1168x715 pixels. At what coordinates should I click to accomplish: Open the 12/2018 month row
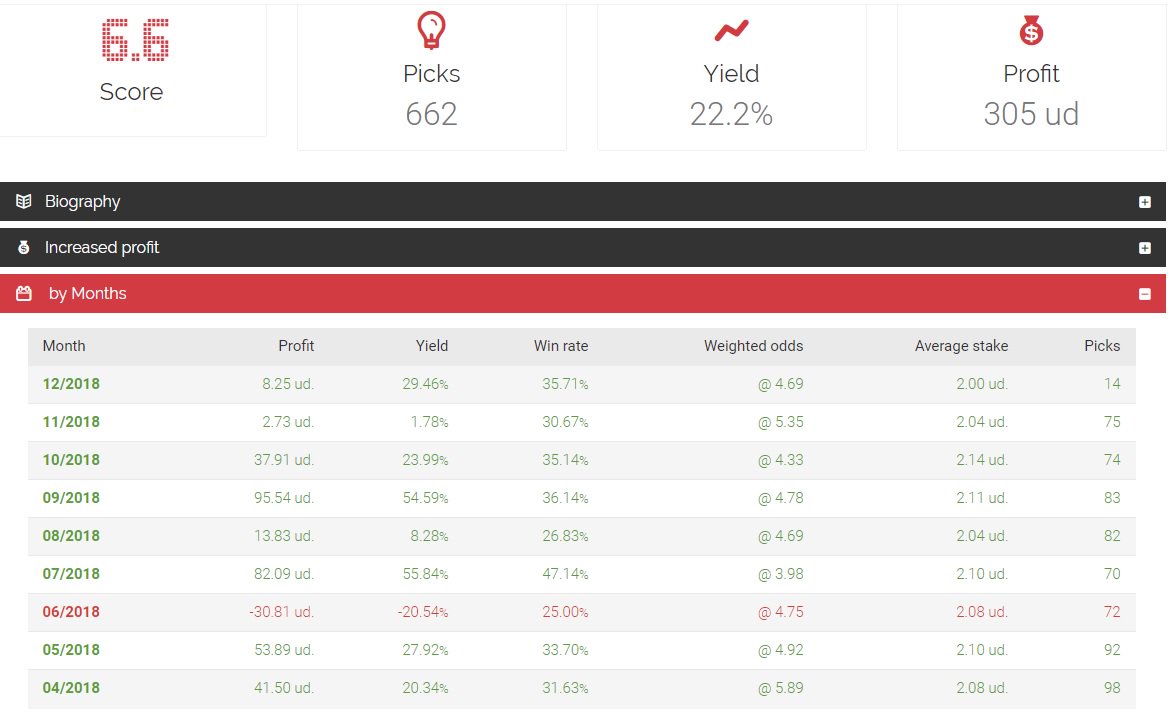coord(582,384)
